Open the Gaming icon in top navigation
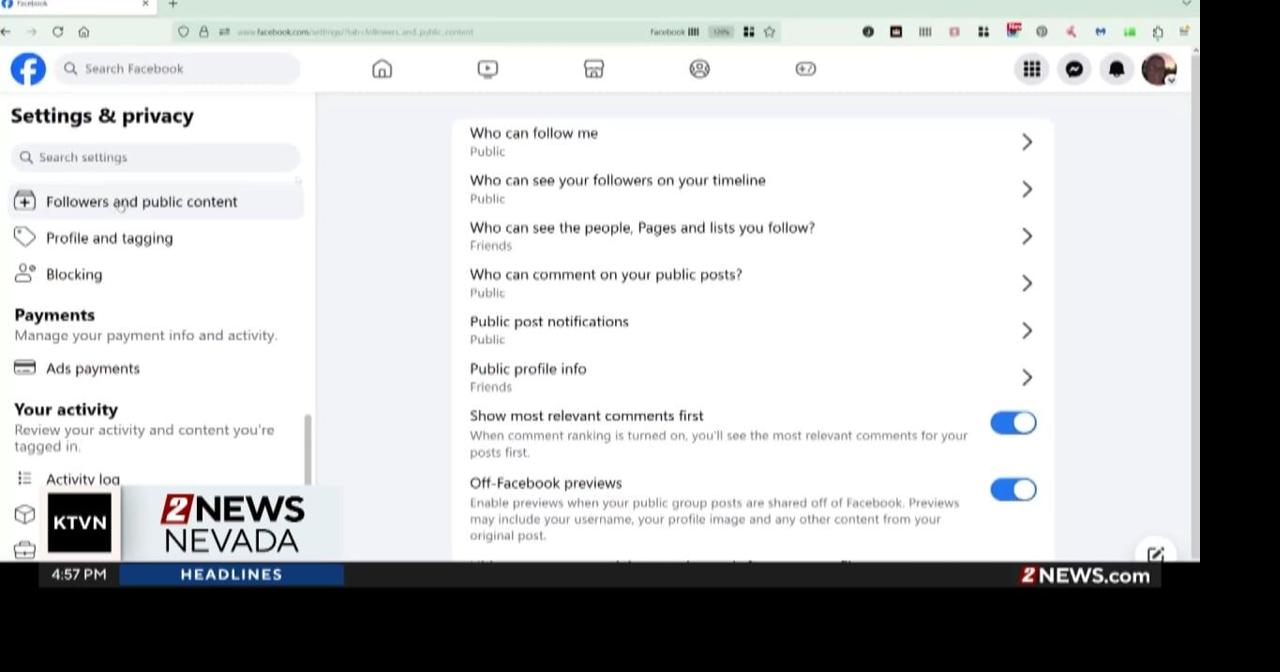Screen dimensions: 1280x672 tap(806, 69)
